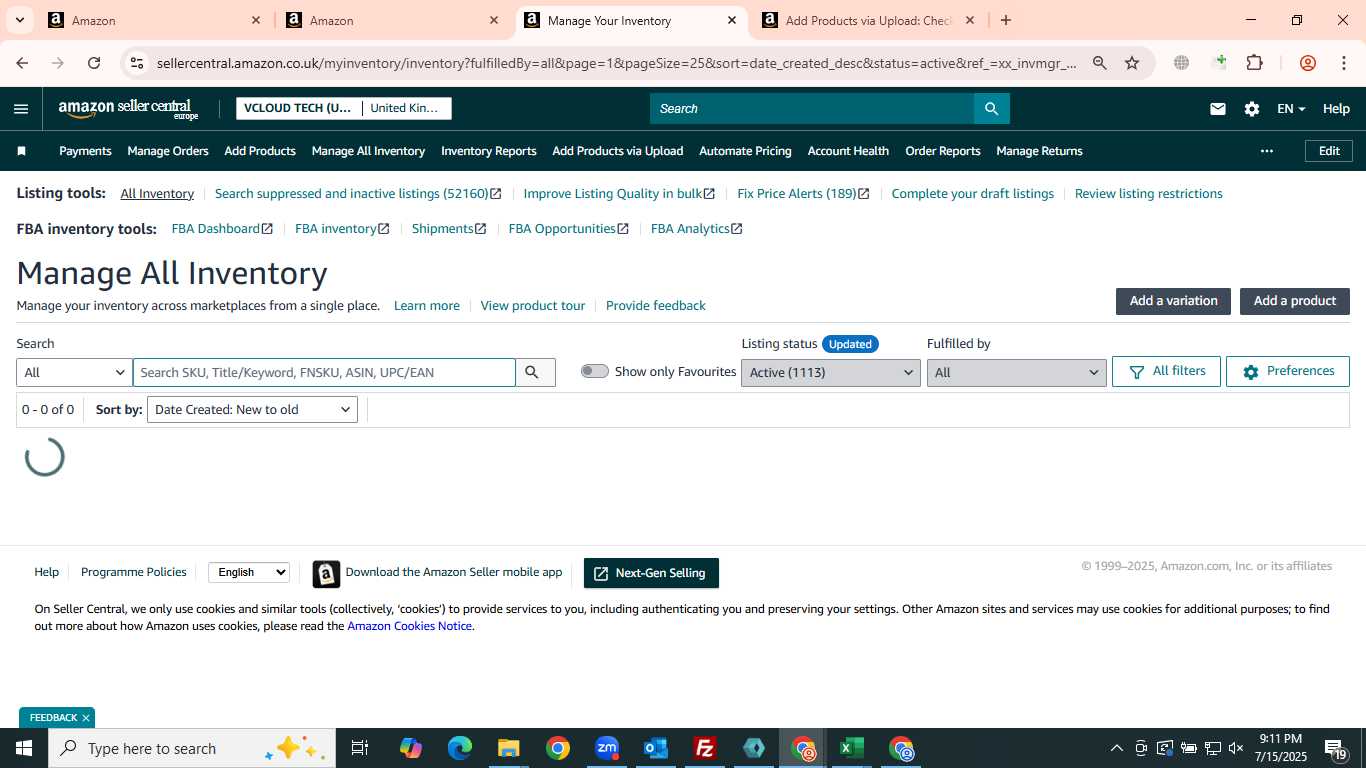This screenshot has width=1366, height=768.
Task: Click the browser zoom magnifier icon in address bar
Action: (1100, 63)
